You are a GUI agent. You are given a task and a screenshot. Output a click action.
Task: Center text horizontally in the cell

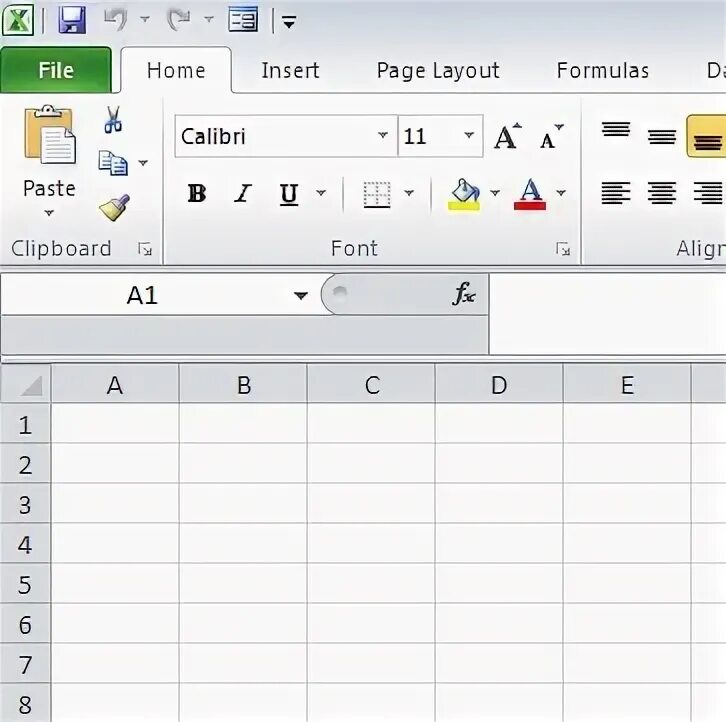click(662, 193)
